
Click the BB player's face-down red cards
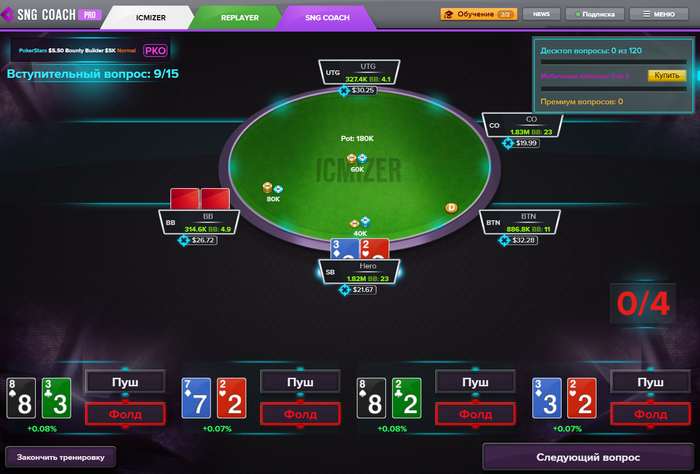coord(200,199)
